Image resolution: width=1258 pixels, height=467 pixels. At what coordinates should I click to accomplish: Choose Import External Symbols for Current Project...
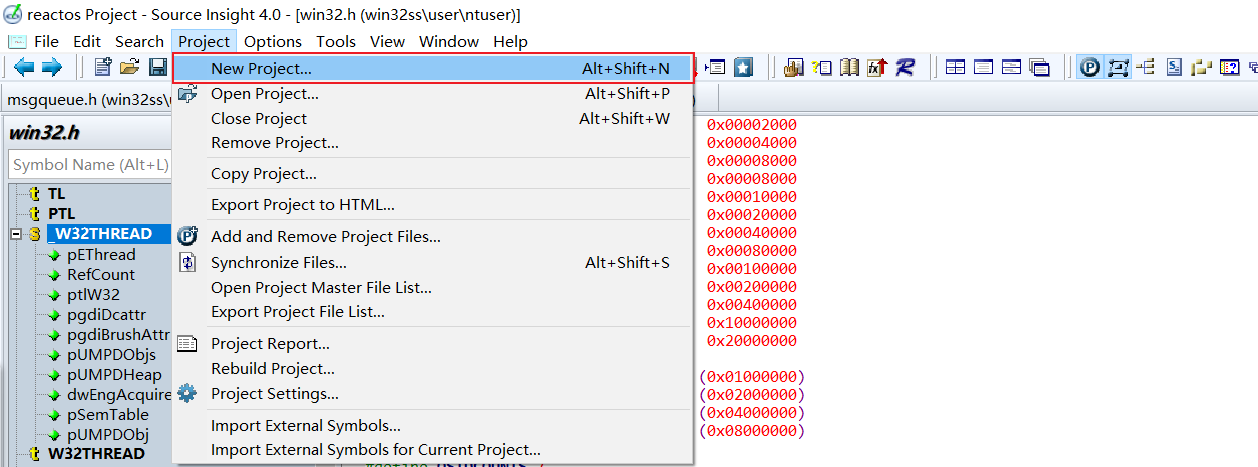click(433, 450)
